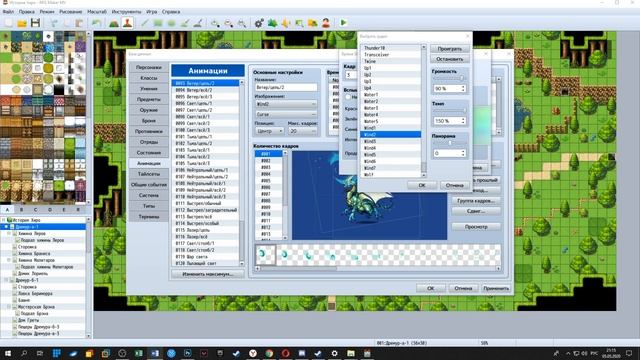
Task: Open the max frames dropdown showing 20
Action: click(302, 131)
